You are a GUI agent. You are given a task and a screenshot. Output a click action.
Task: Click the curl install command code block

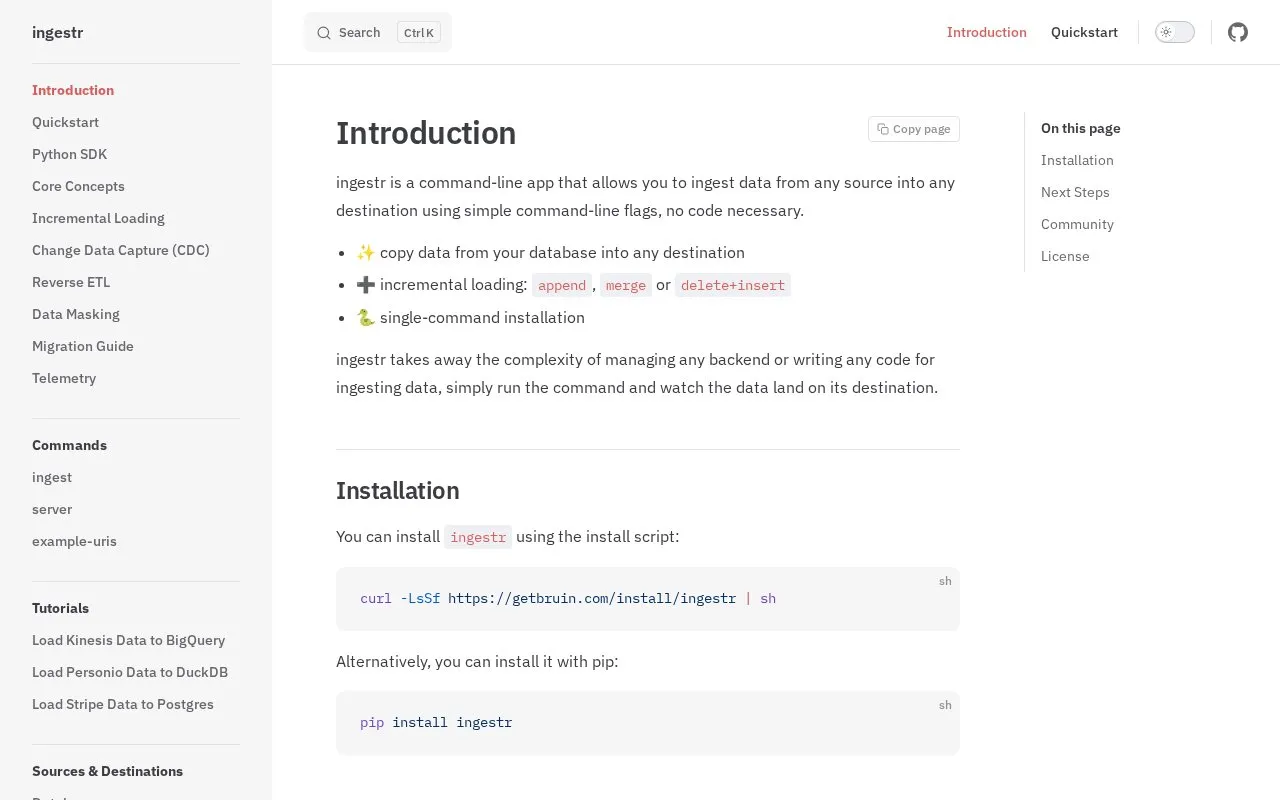click(x=648, y=599)
